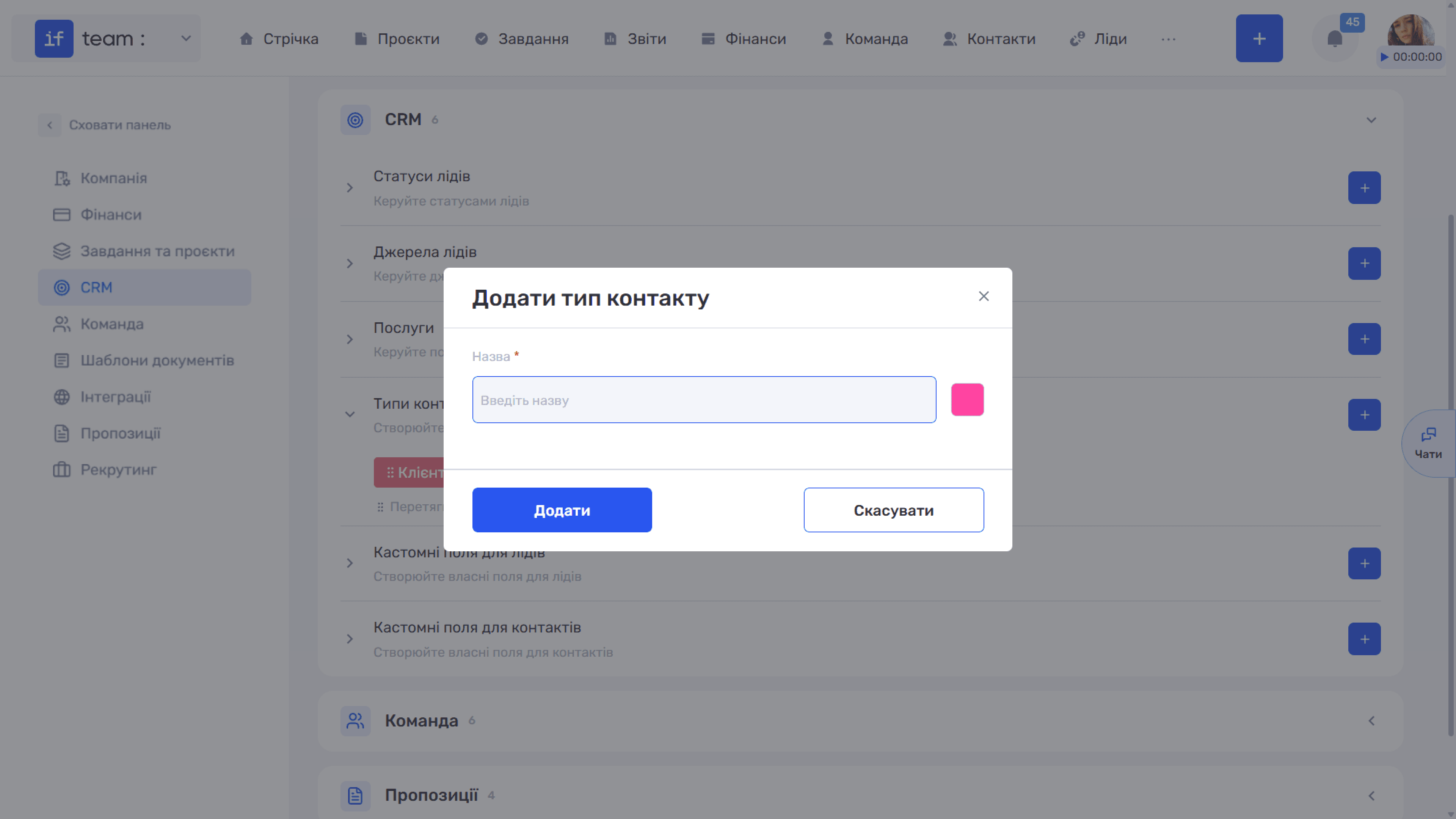Collapse the CRM settings group chevron

click(x=1371, y=120)
